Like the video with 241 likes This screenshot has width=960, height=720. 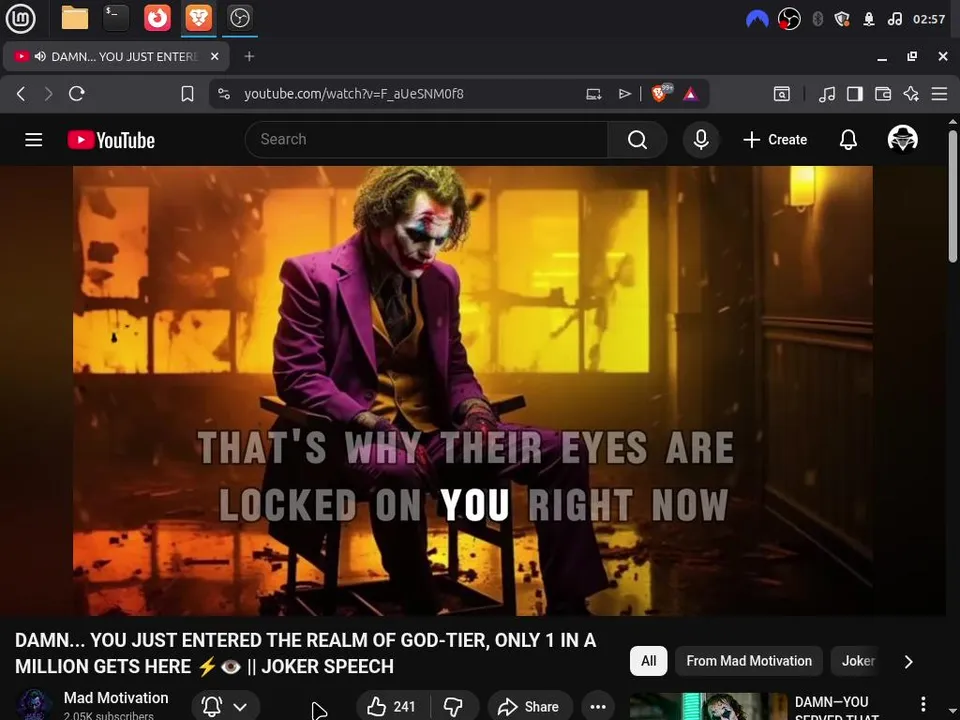point(392,707)
